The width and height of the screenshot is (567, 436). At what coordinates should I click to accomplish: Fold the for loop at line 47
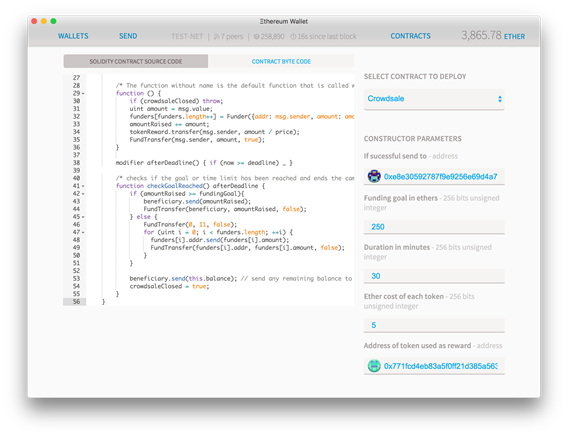[83, 232]
